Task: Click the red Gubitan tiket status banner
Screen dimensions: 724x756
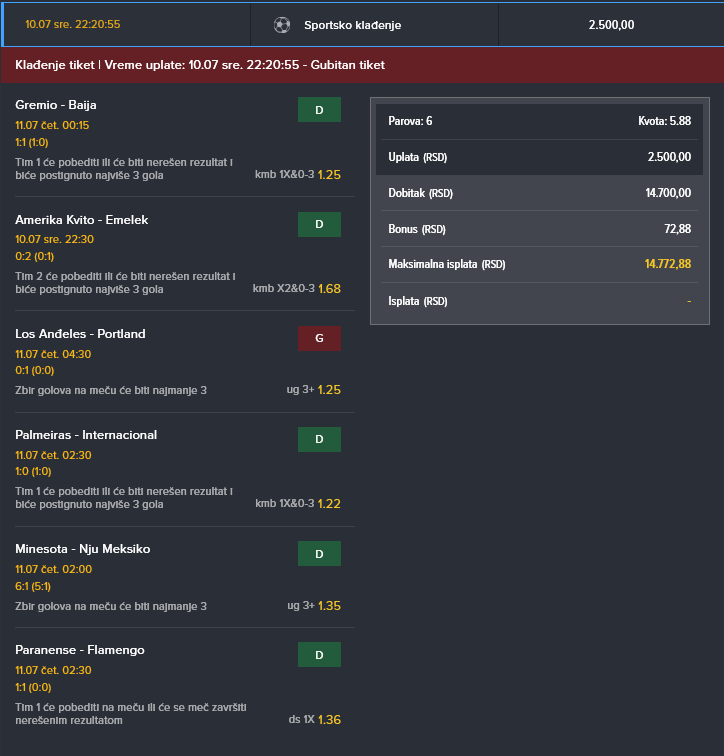Action: [x=200, y=65]
